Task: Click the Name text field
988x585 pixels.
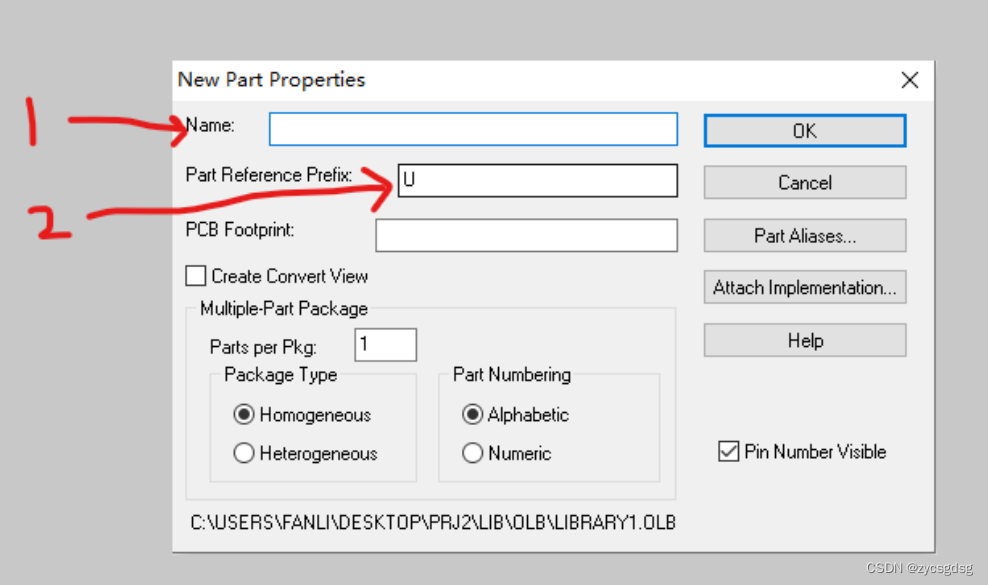Action: coord(472,130)
